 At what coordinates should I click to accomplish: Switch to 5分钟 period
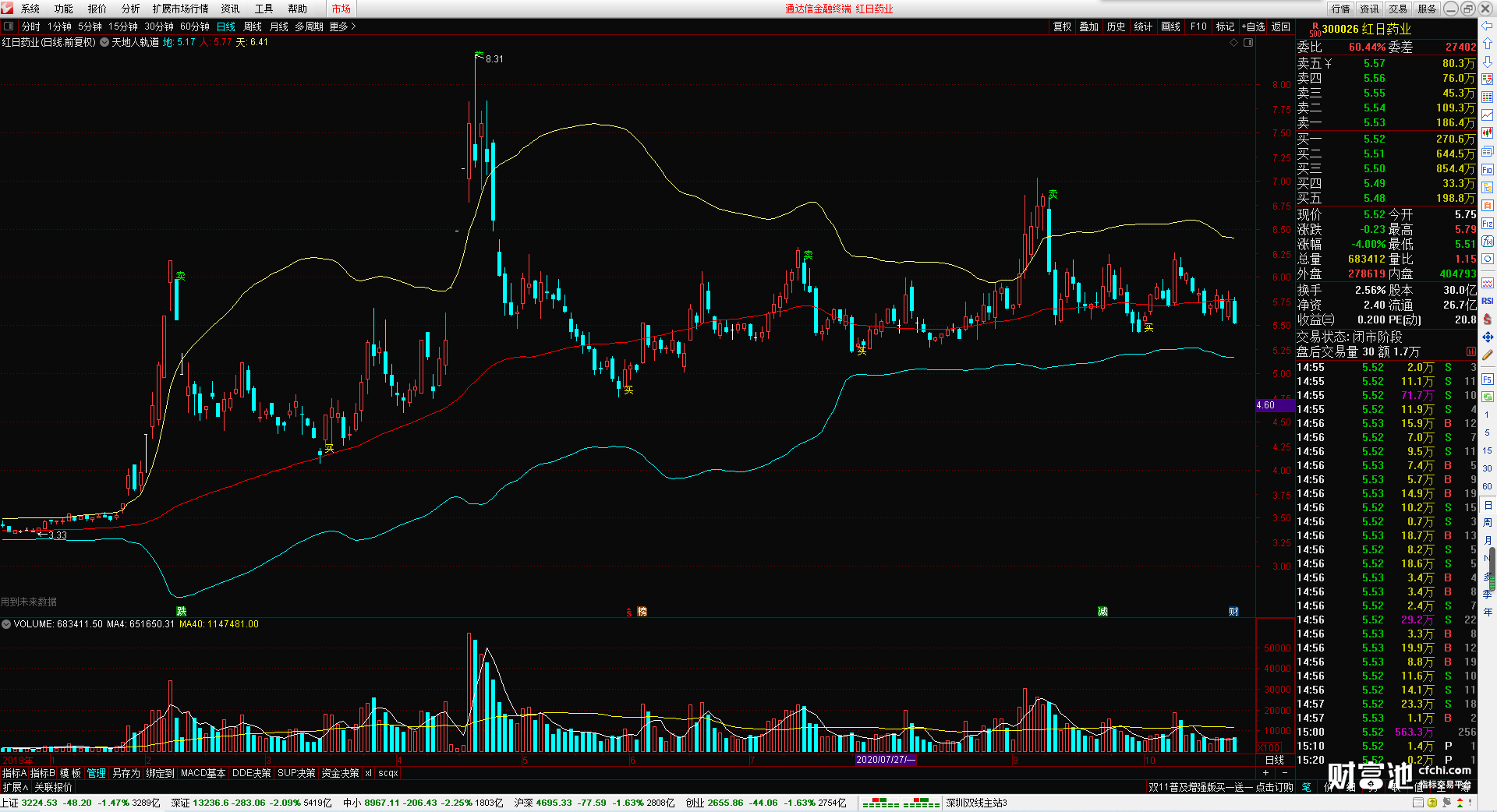point(90,26)
